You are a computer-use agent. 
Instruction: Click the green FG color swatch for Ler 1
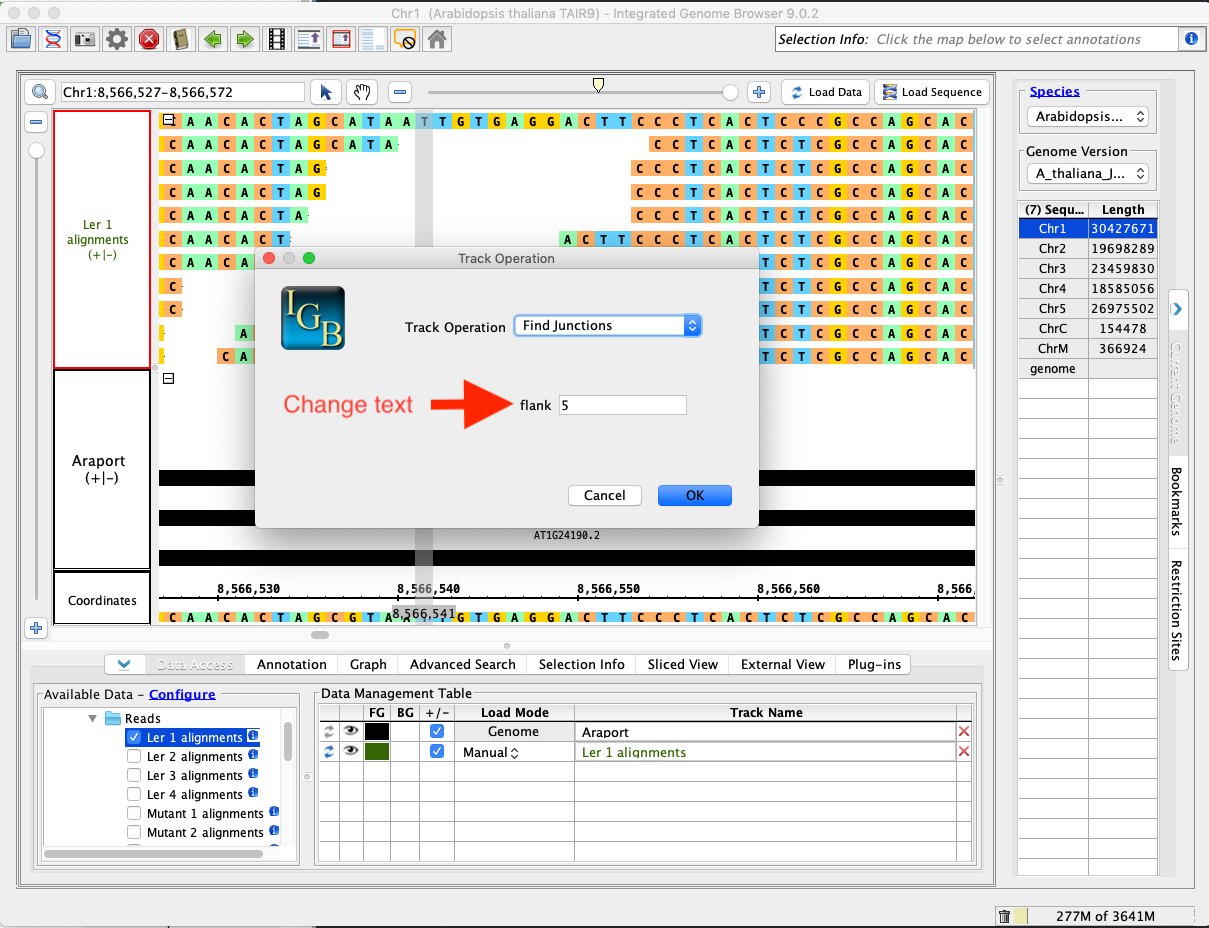tap(377, 752)
